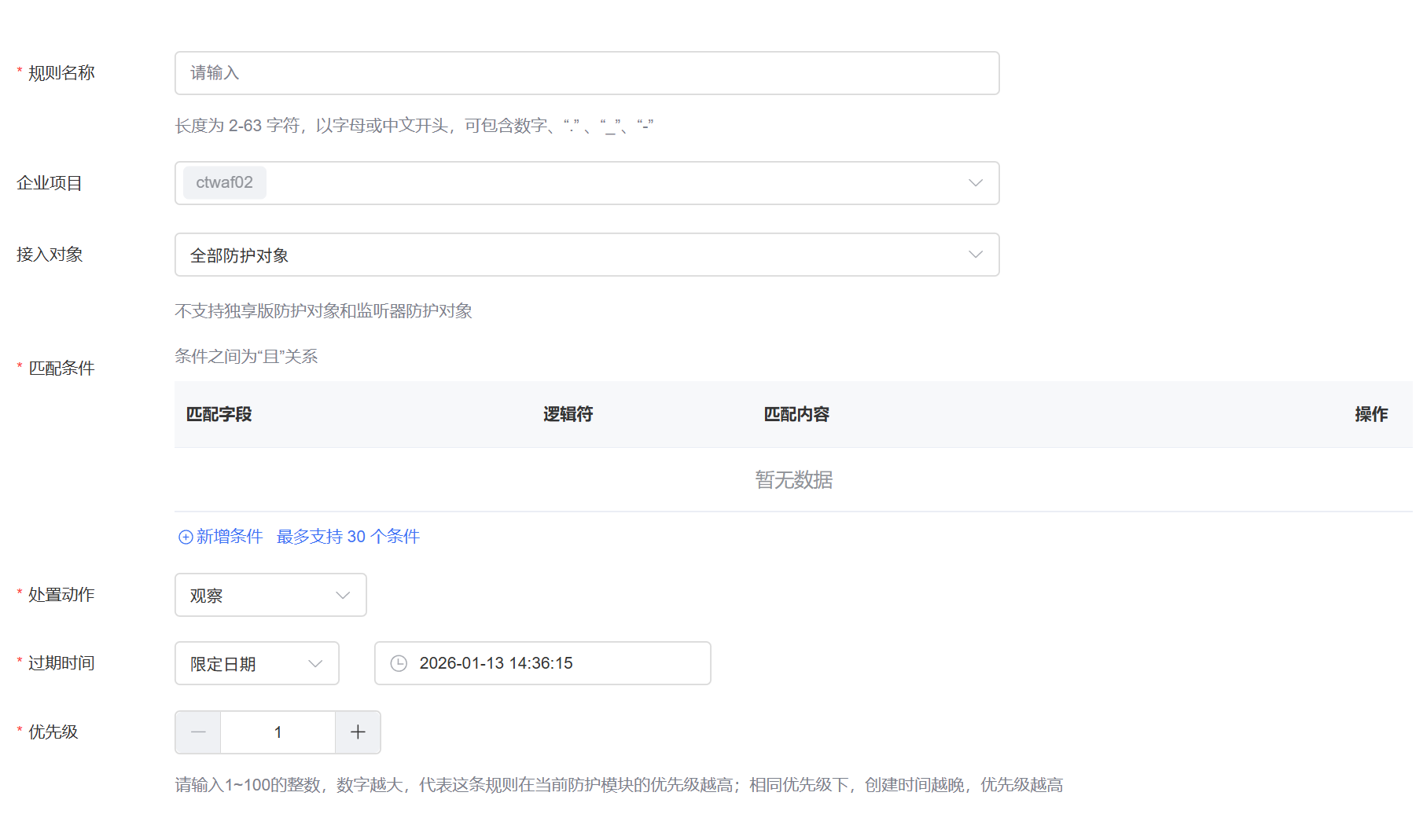
Task: Click the chevron arrow in 接入对象 field
Action: point(975,255)
